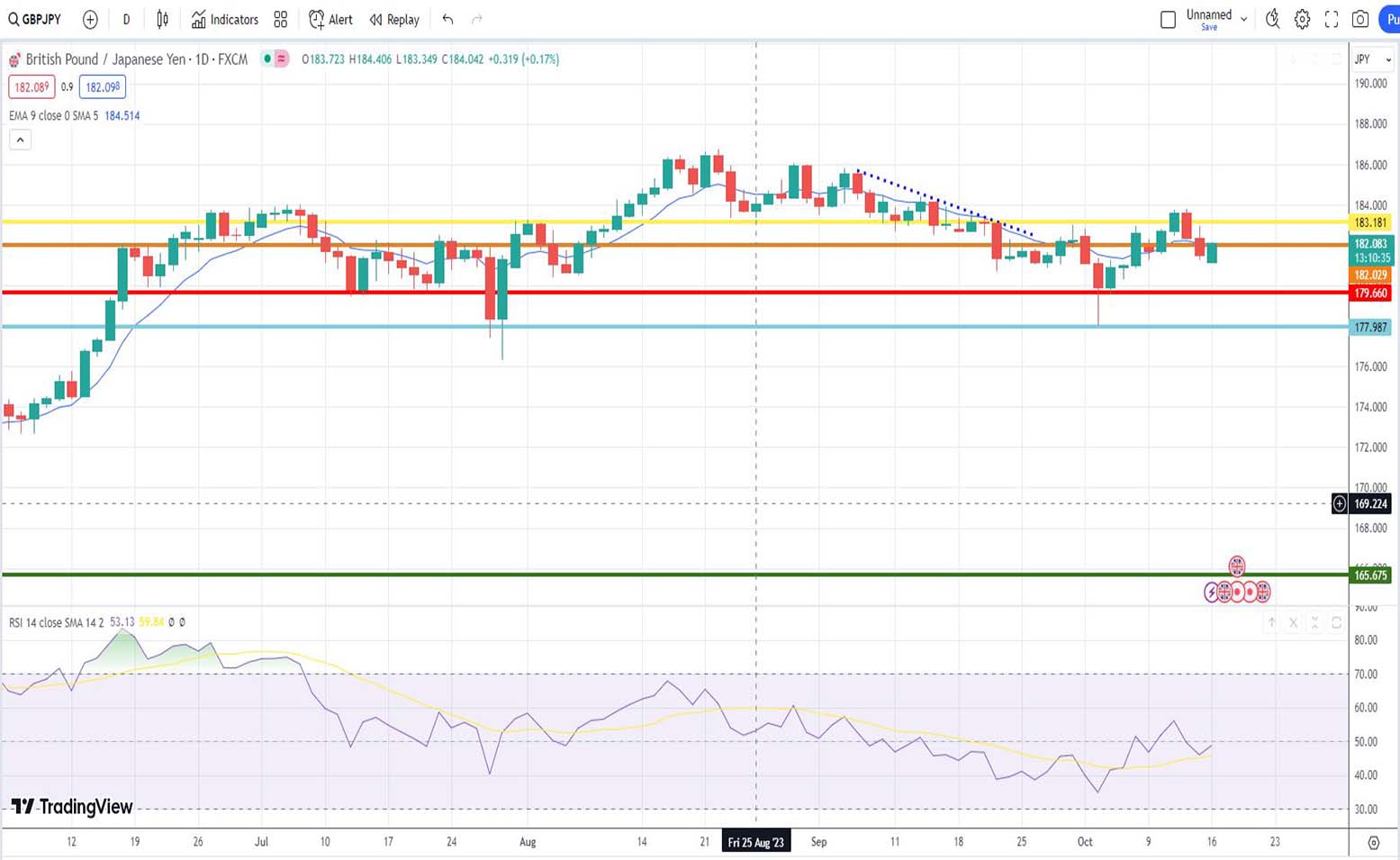Viewport: 1400px width, 860px height.
Task: Start bar Replay mode
Action: click(x=394, y=19)
